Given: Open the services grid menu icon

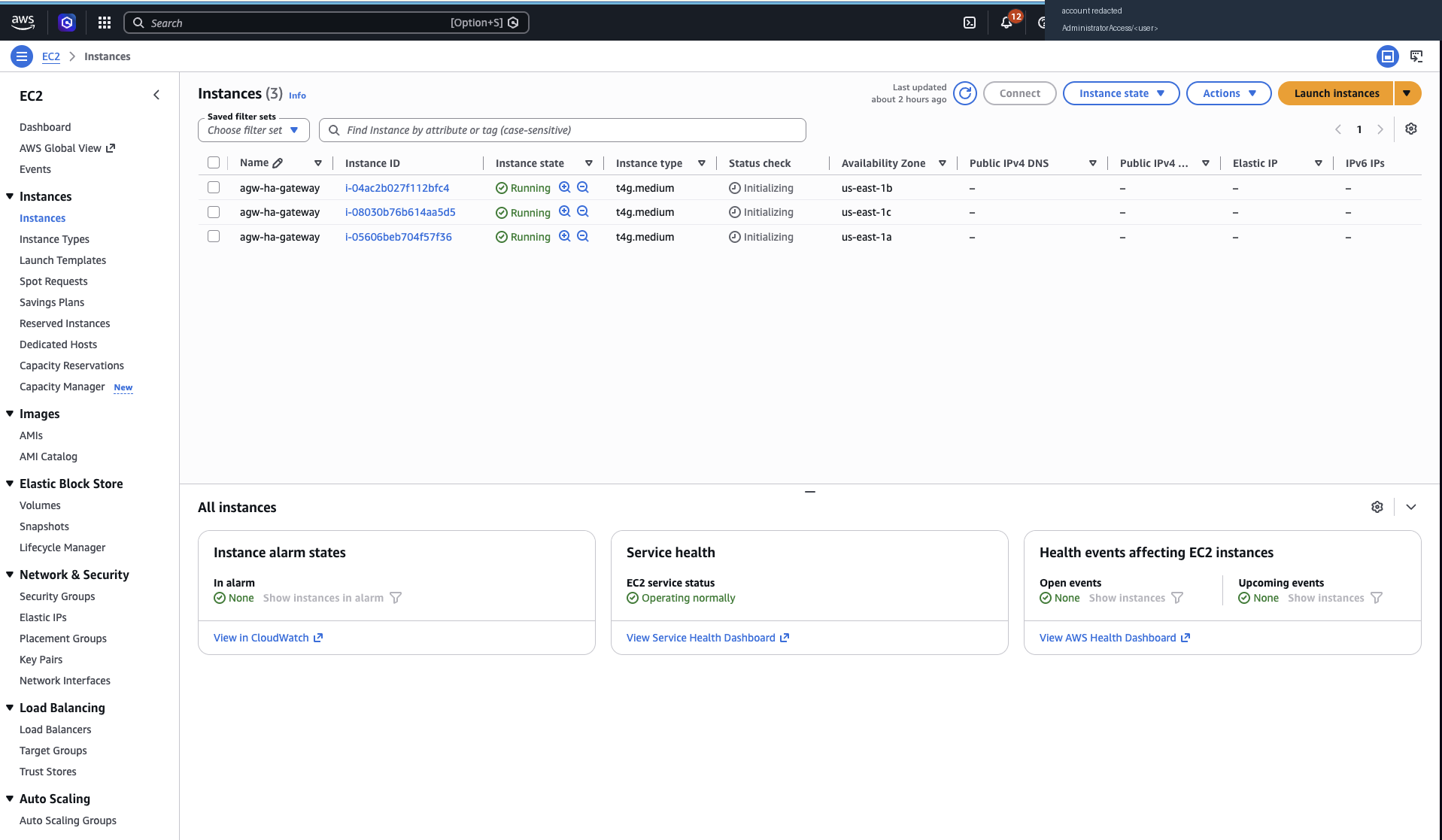Looking at the screenshot, I should pyautogui.click(x=105, y=23).
